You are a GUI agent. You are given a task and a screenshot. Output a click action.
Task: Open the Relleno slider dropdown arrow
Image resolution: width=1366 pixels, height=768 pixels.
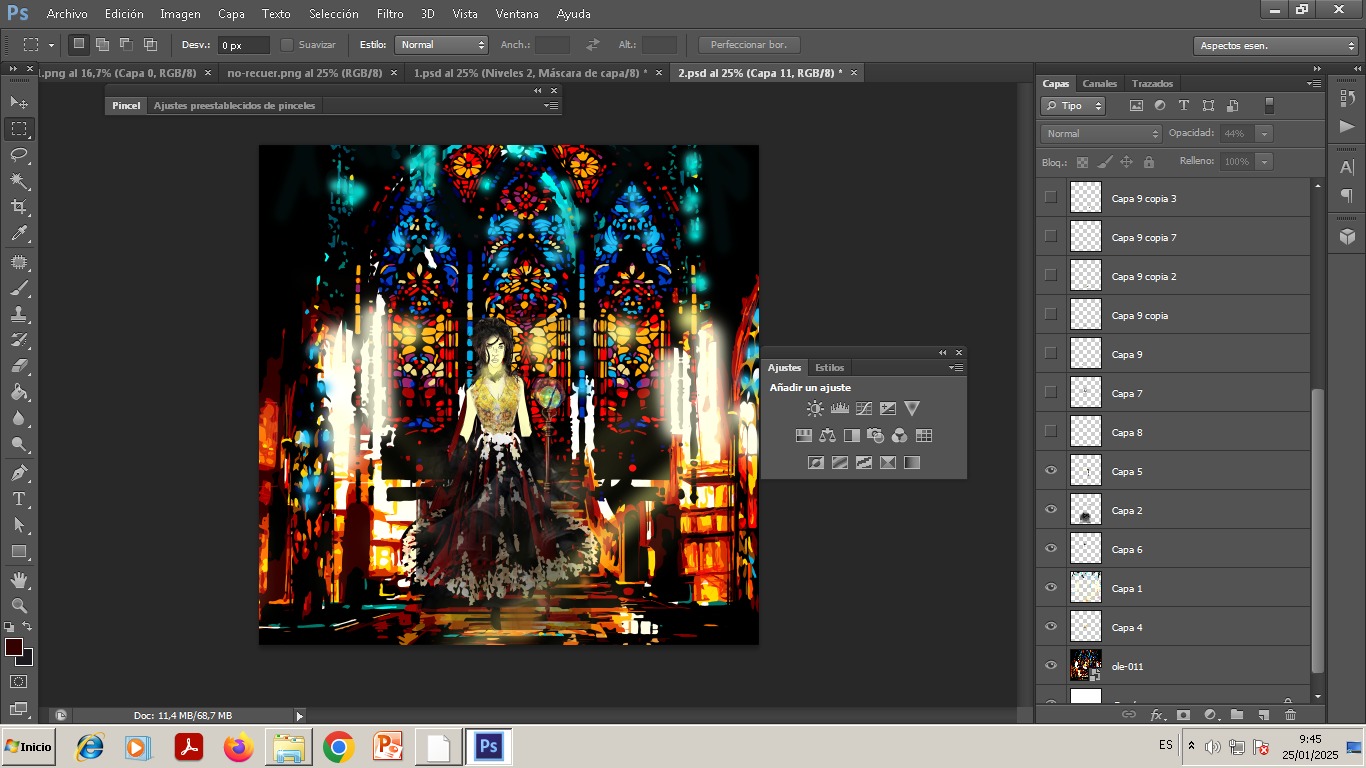click(x=1265, y=161)
